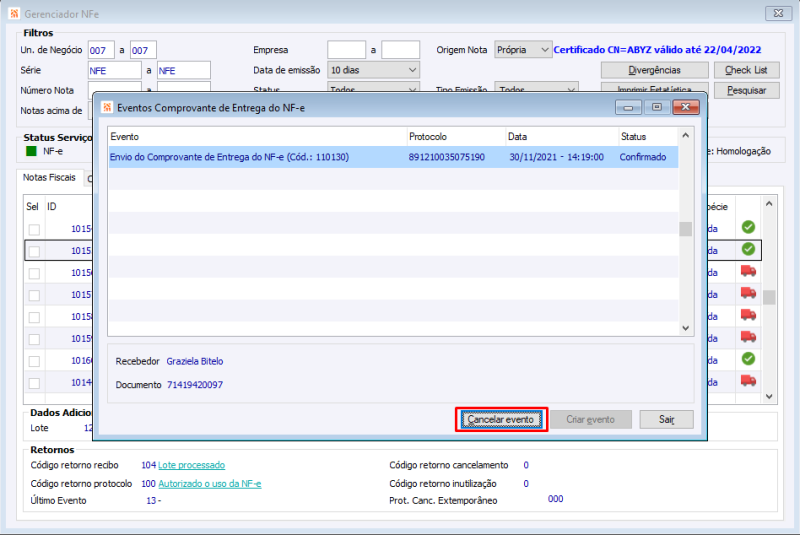Screen dimensions: 800x535
Task: Click the red truck icon in the third row
Action: tap(748, 271)
